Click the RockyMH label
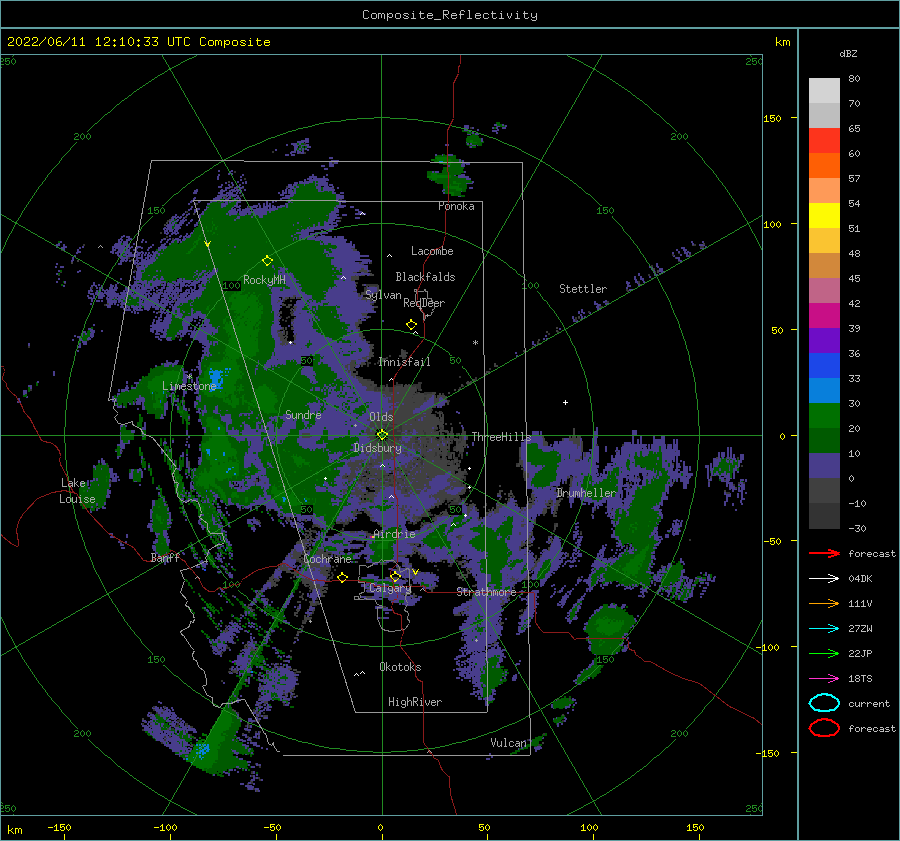Viewport: 900px width, 841px height. click(264, 280)
